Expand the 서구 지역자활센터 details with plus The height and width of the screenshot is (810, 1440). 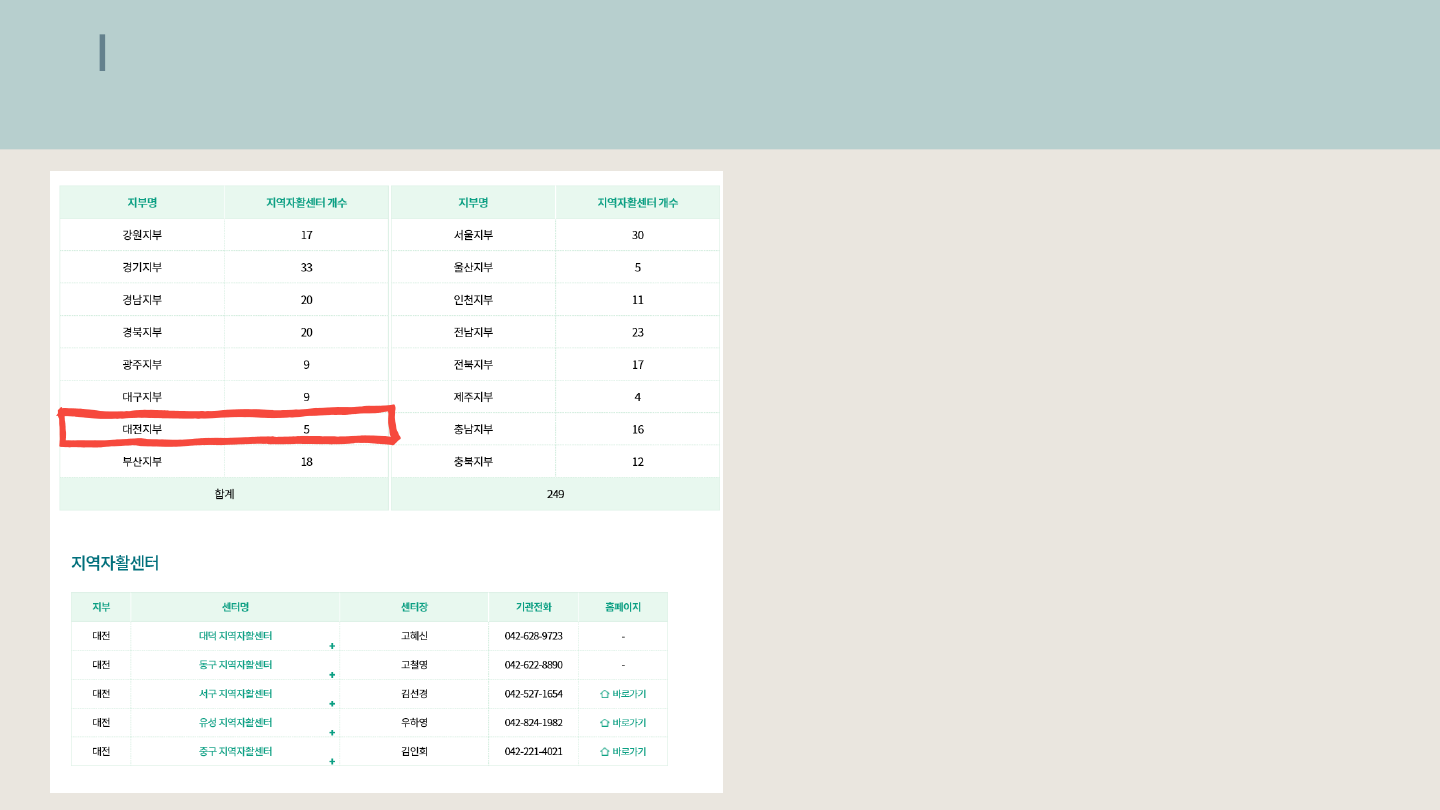tap(332, 704)
